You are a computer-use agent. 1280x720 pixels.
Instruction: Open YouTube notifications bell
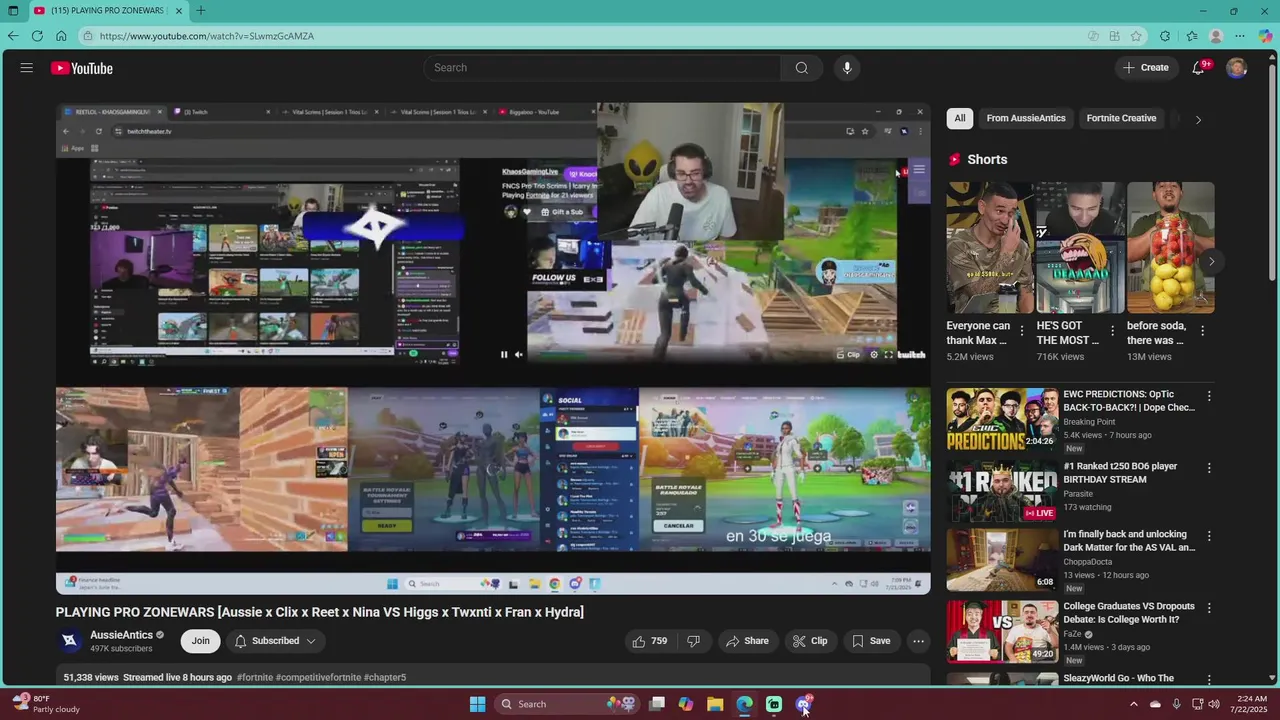point(1198,68)
